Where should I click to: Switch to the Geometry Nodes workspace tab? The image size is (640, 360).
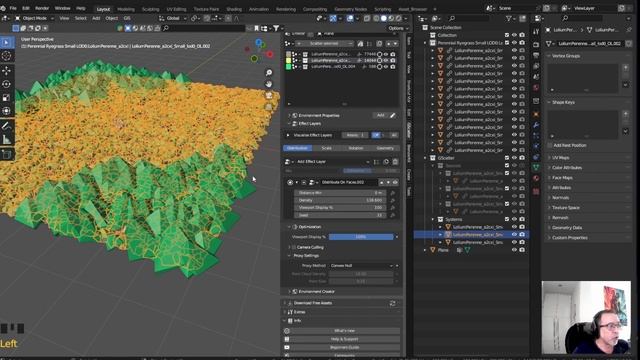click(350, 9)
